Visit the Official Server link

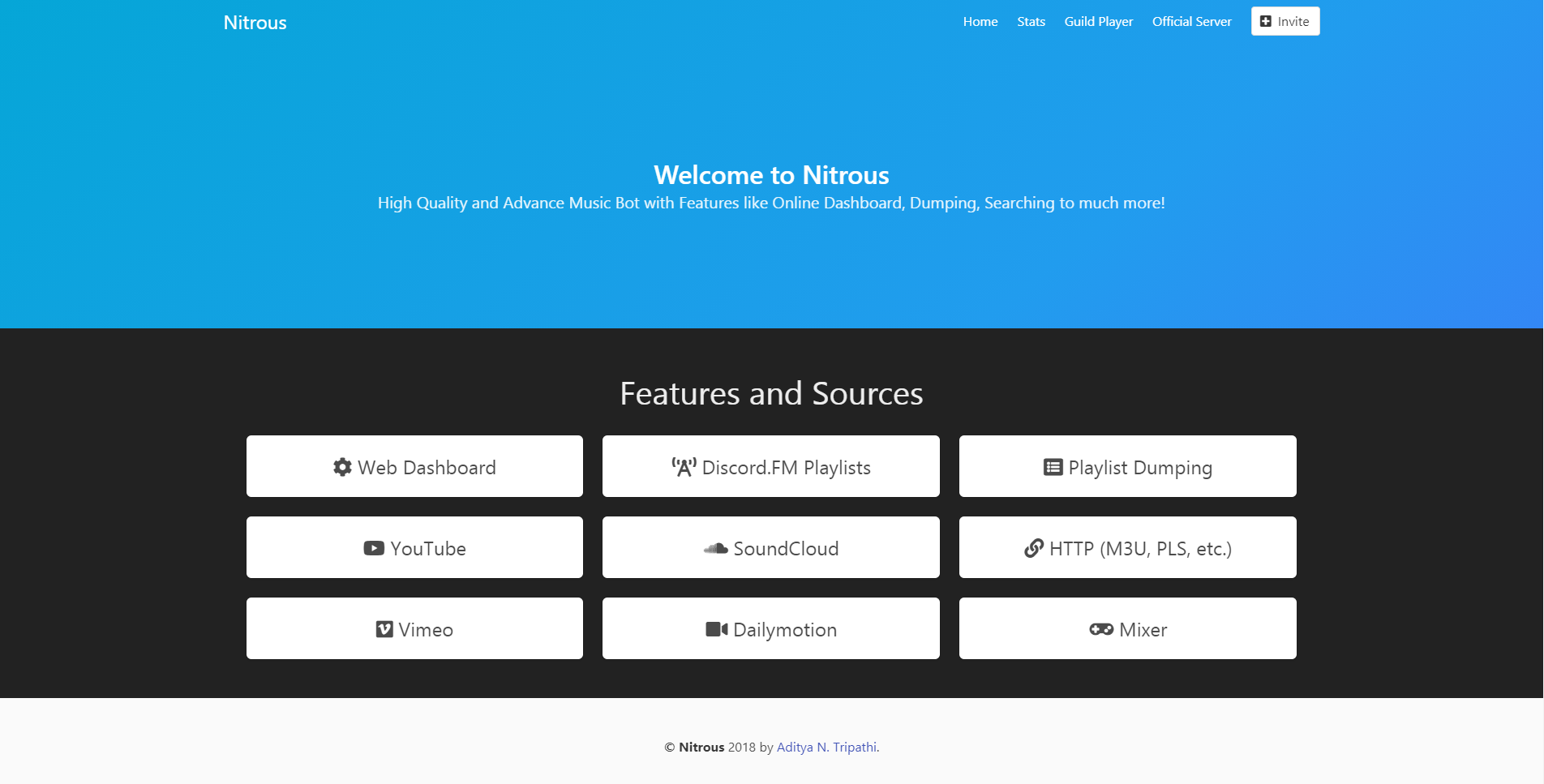[x=1192, y=22]
